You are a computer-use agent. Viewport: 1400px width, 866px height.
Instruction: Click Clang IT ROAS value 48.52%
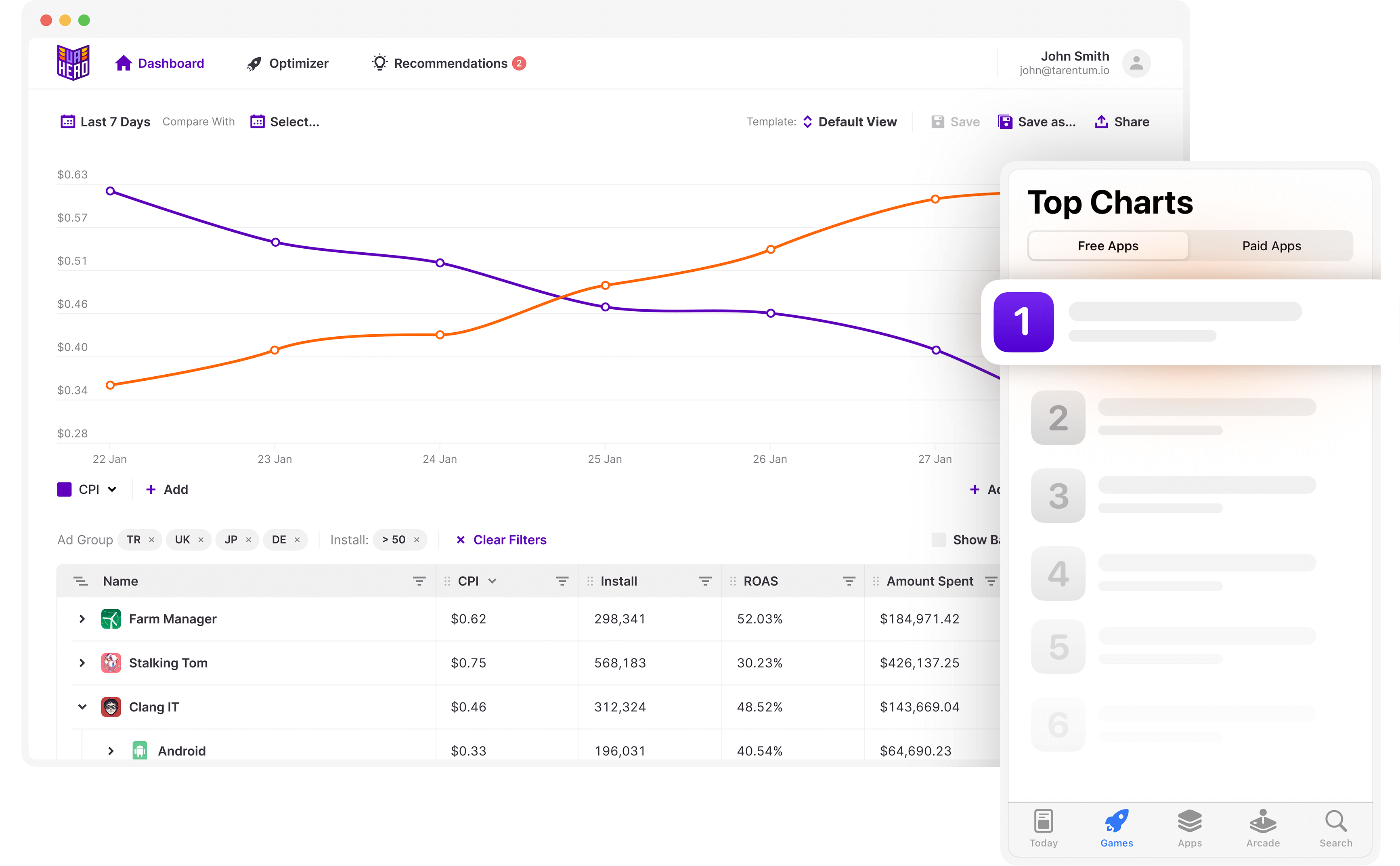pos(760,707)
